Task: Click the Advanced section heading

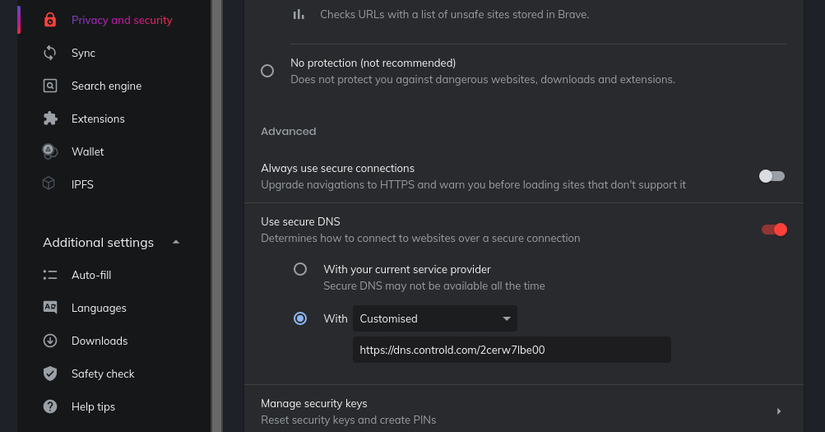Action: (288, 132)
